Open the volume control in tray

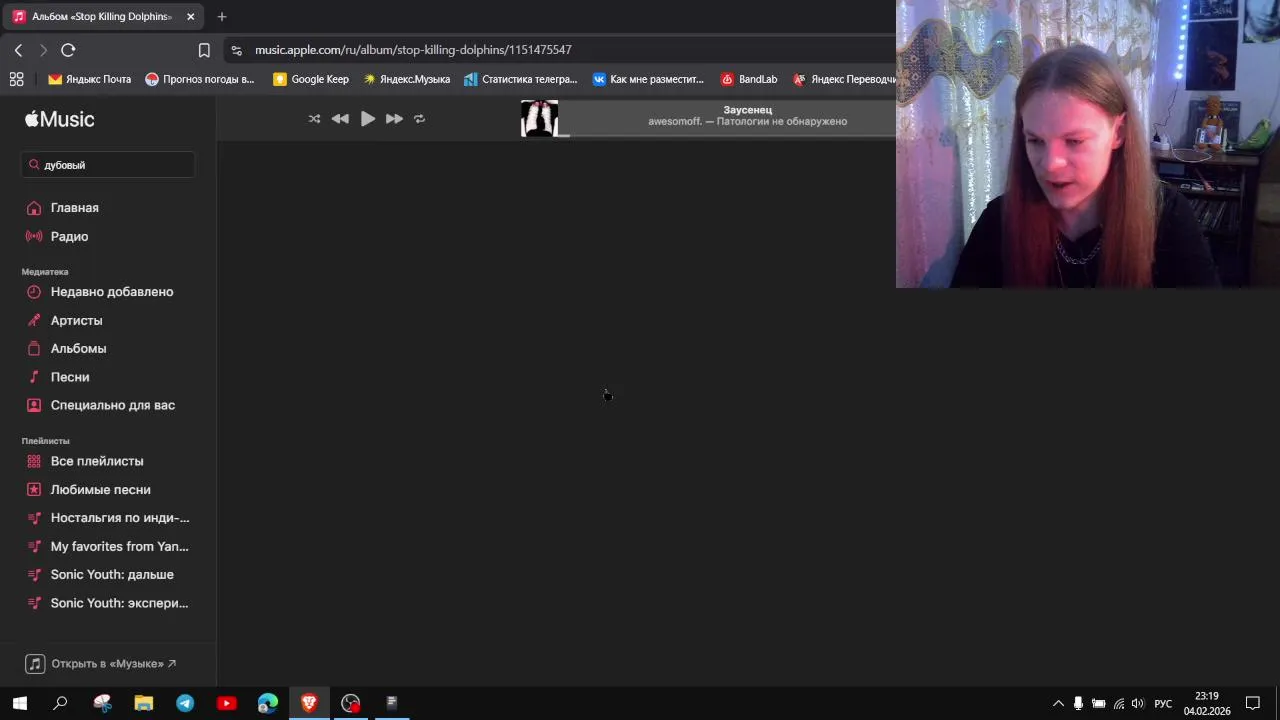point(1138,703)
